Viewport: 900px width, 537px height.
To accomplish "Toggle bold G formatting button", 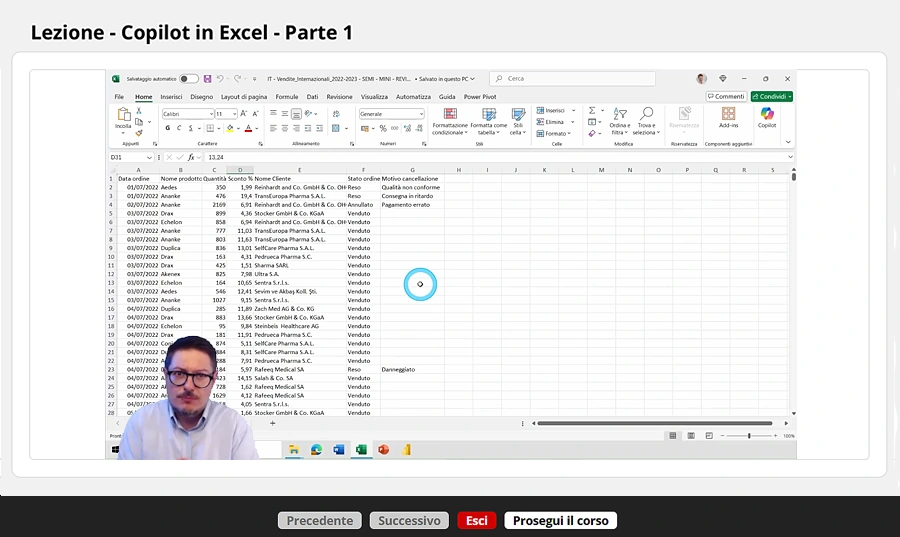I will coord(168,128).
